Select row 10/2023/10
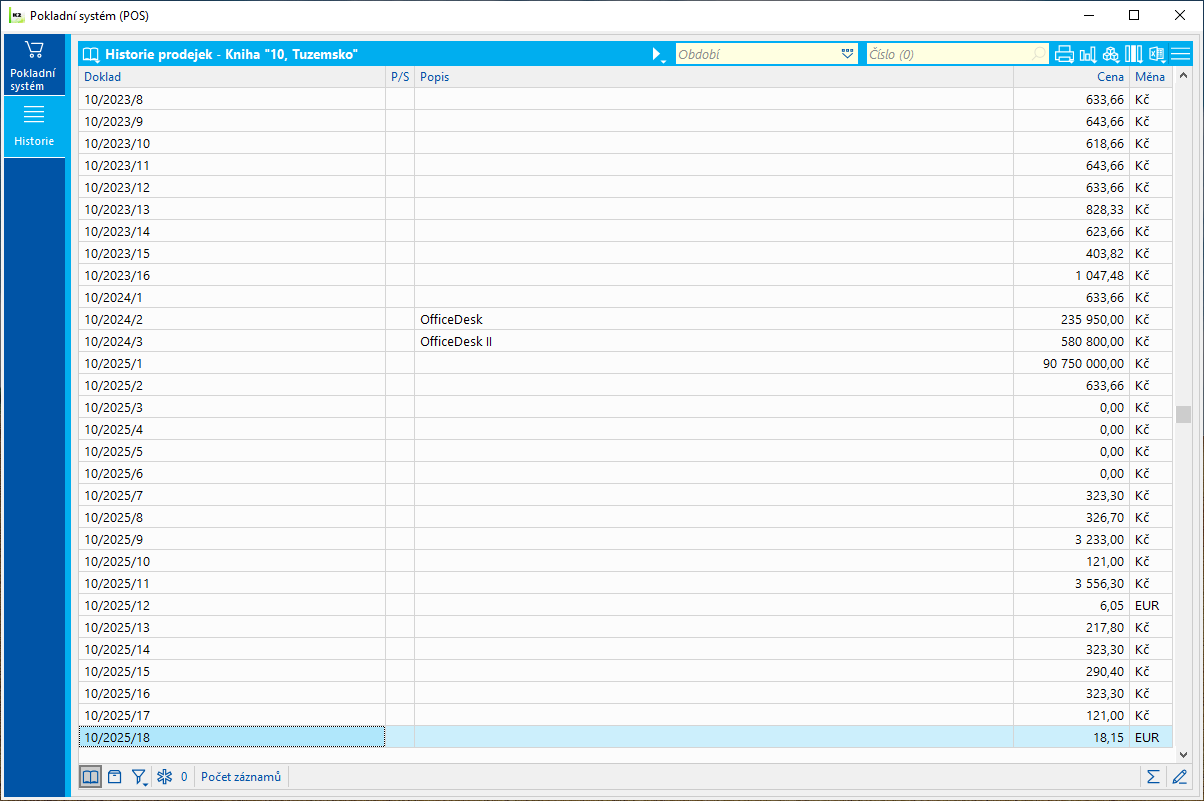Screen dimensions: 1204x801 tap(625, 143)
